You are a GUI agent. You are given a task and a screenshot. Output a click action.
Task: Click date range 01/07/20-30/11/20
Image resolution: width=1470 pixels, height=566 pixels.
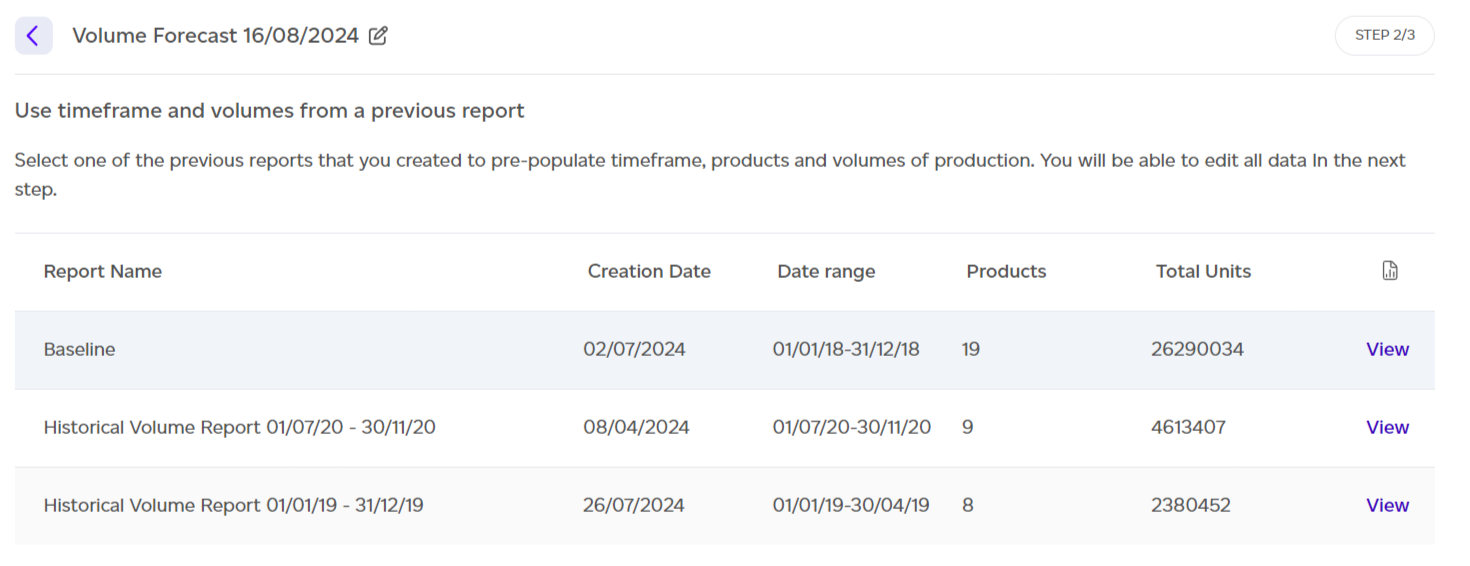pos(851,427)
